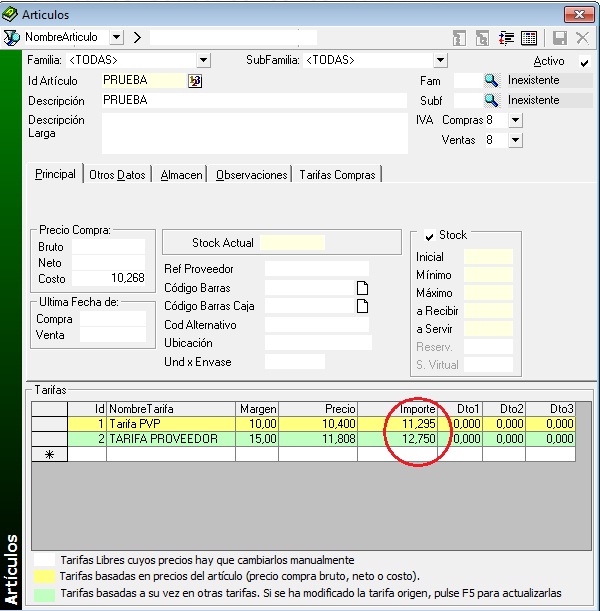
Task: Click the Id Artículo field containing PRUEBA
Action: (144, 80)
